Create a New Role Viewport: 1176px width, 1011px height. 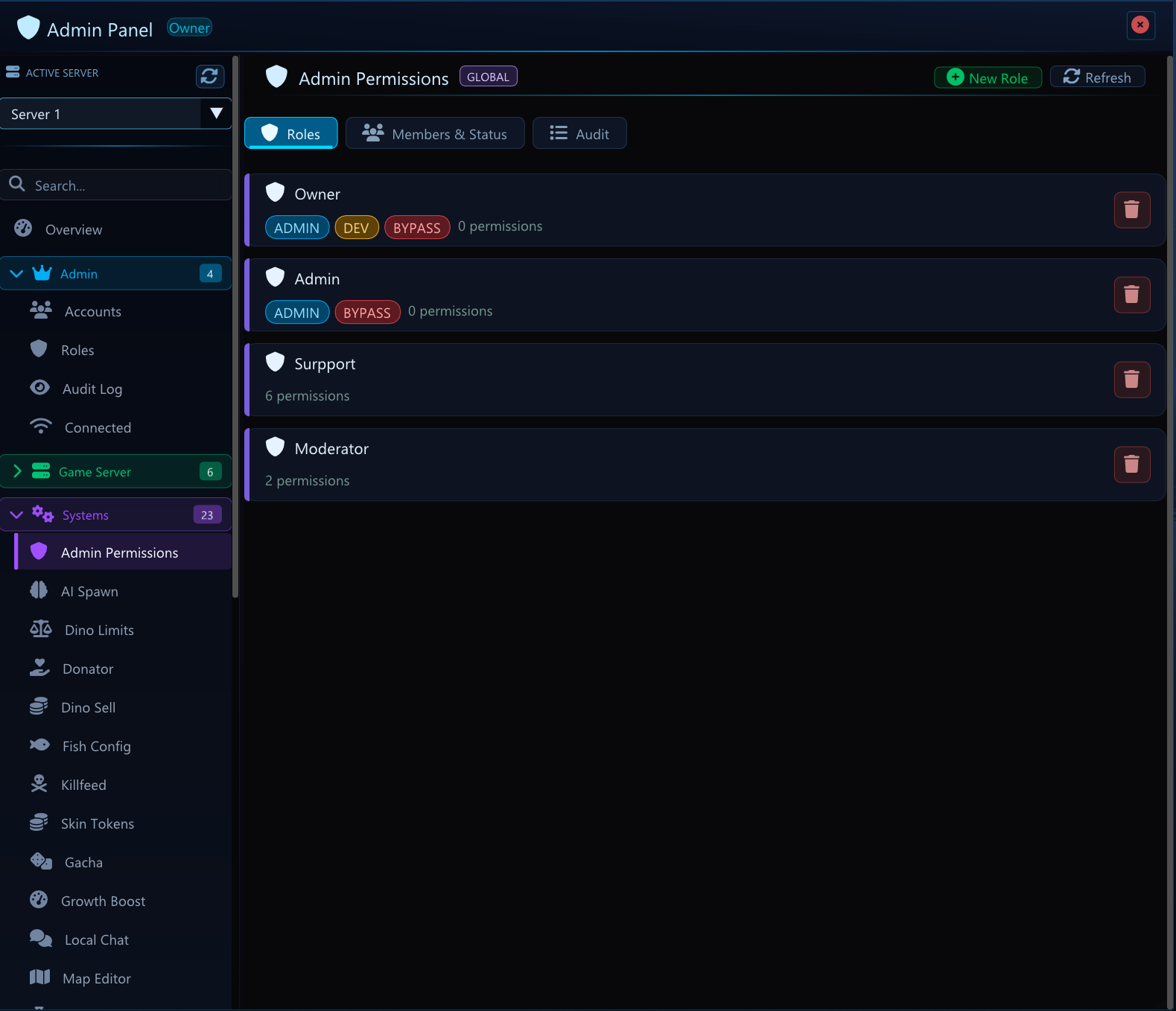pyautogui.click(x=988, y=77)
